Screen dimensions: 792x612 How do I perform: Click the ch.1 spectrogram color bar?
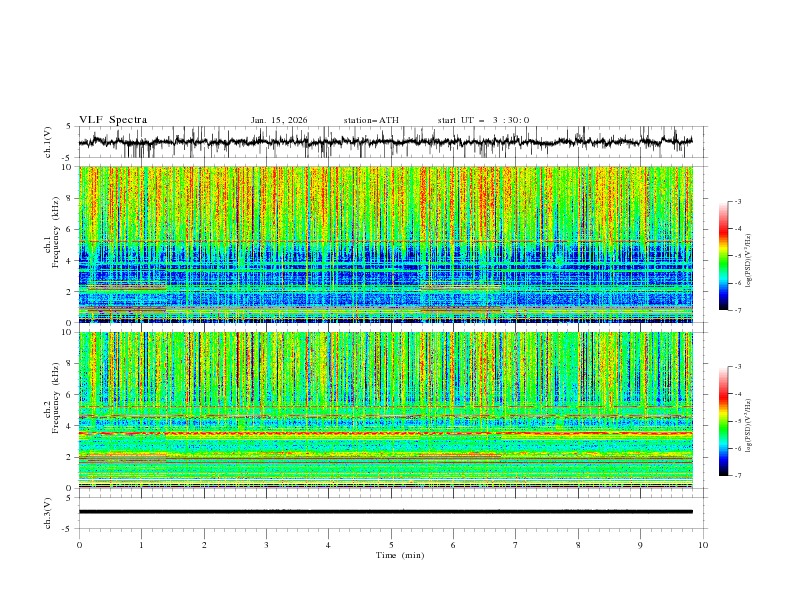point(723,256)
